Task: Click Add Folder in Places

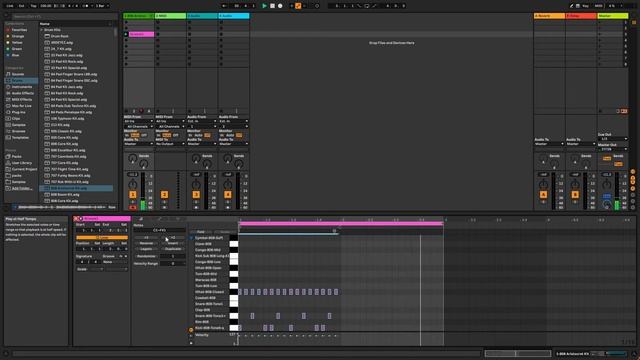Action: tap(21, 189)
